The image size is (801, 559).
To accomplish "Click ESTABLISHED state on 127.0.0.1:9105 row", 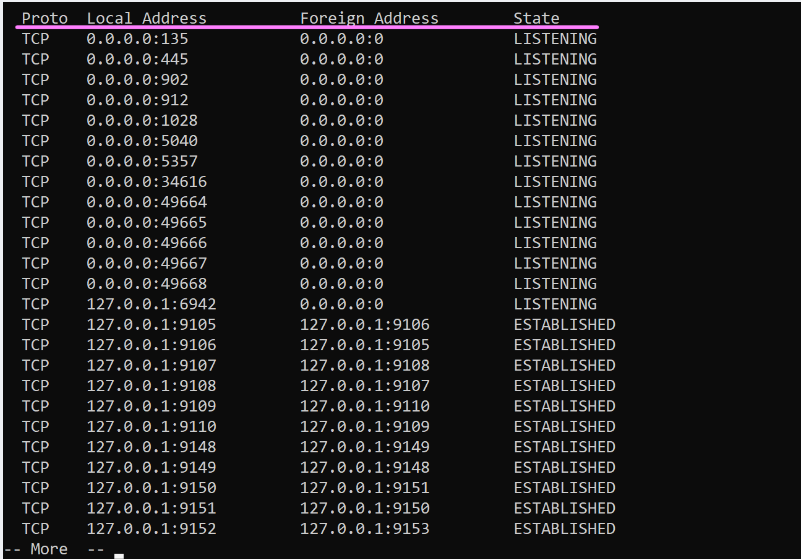I will coord(564,325).
